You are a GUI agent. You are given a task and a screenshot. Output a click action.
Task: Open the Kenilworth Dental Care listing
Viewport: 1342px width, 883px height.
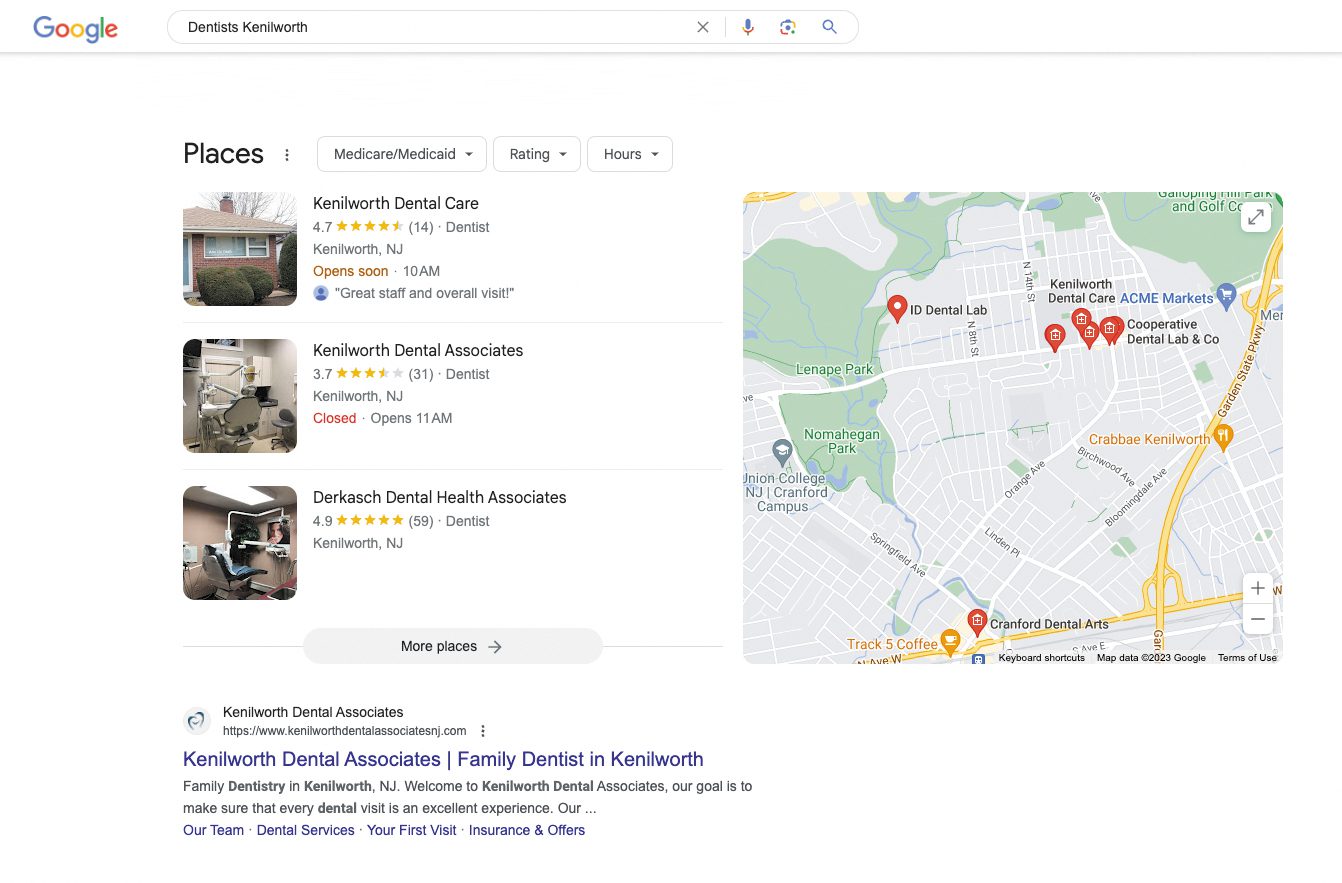point(396,203)
